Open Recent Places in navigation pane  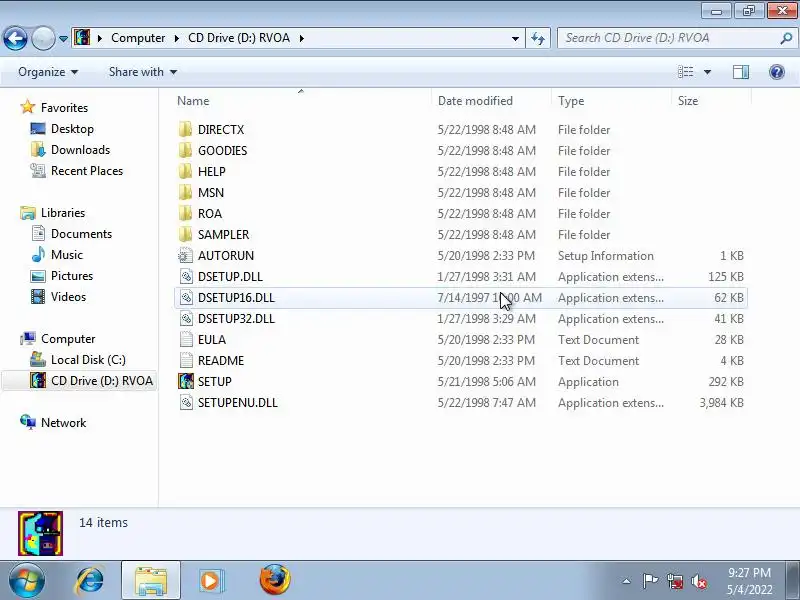87,170
